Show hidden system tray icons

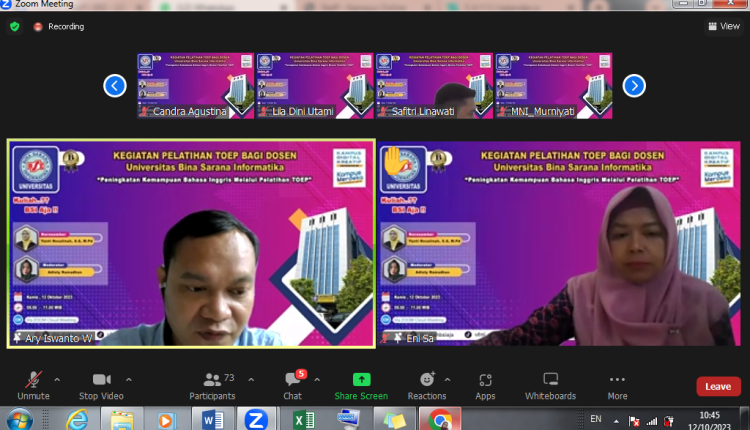[617, 421]
